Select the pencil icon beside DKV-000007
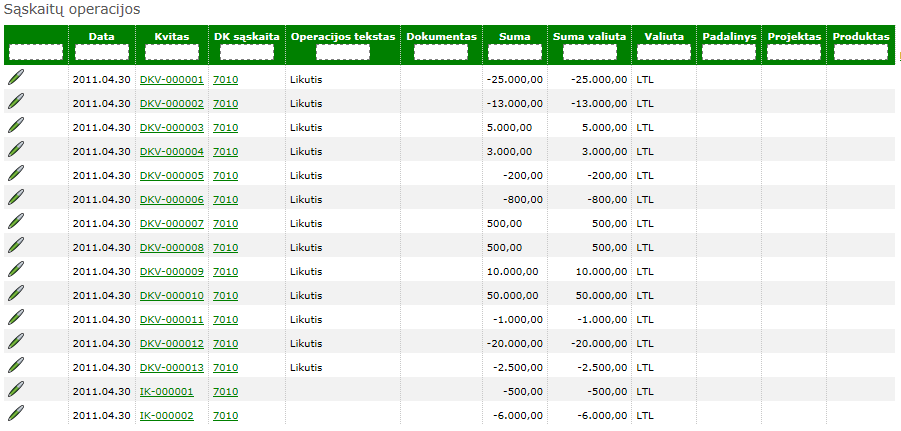Screen dimensions: 901x431 [16, 221]
